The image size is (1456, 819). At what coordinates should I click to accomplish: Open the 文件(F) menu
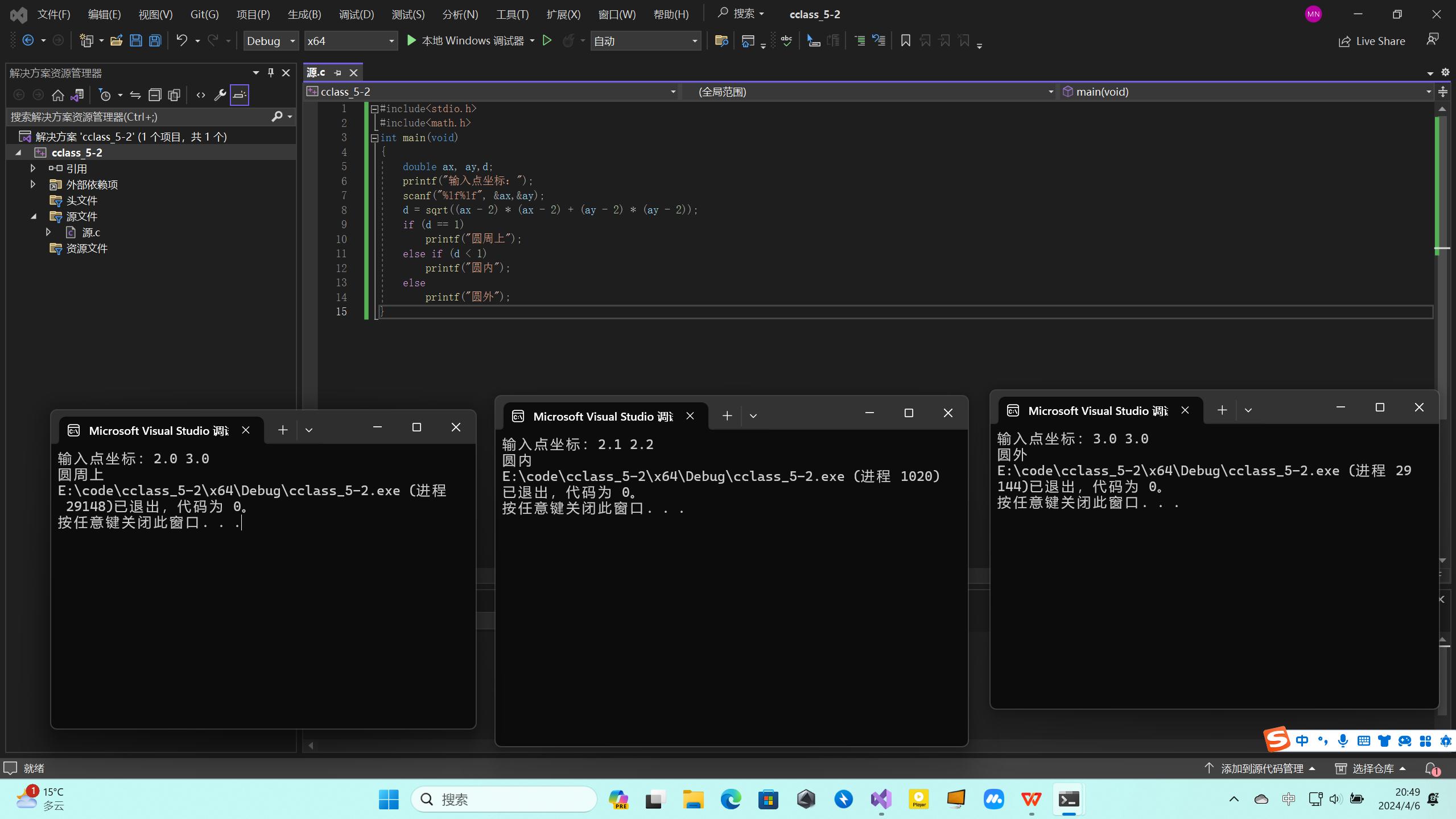tap(54, 14)
